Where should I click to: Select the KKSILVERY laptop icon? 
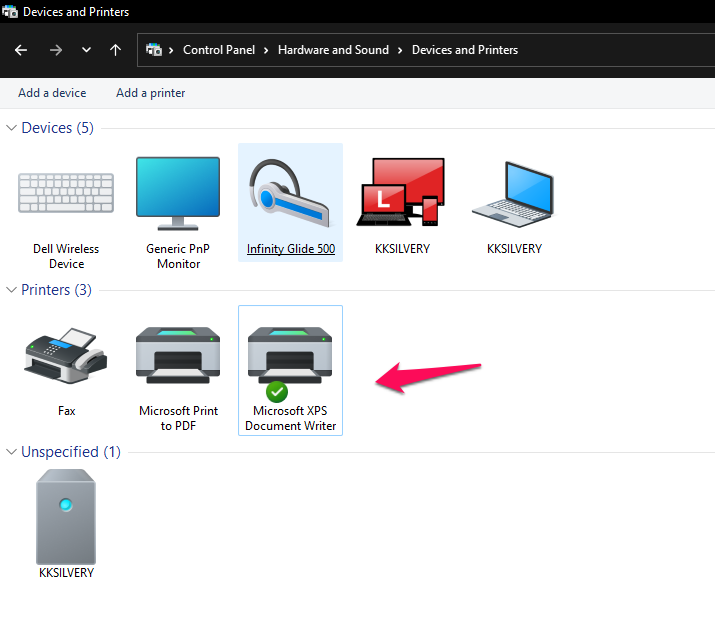(513, 194)
